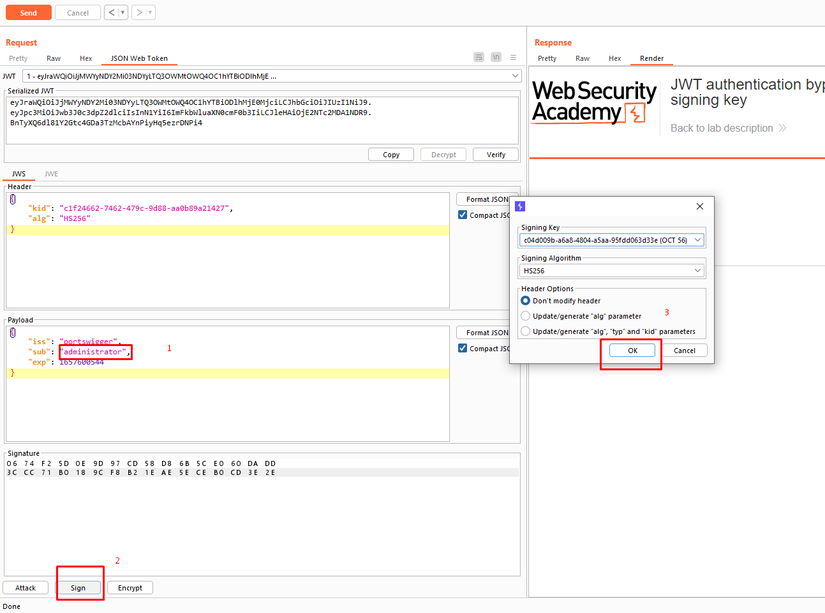The height and width of the screenshot is (613, 825).
Task: Click the Sign button
Action: pos(78,588)
